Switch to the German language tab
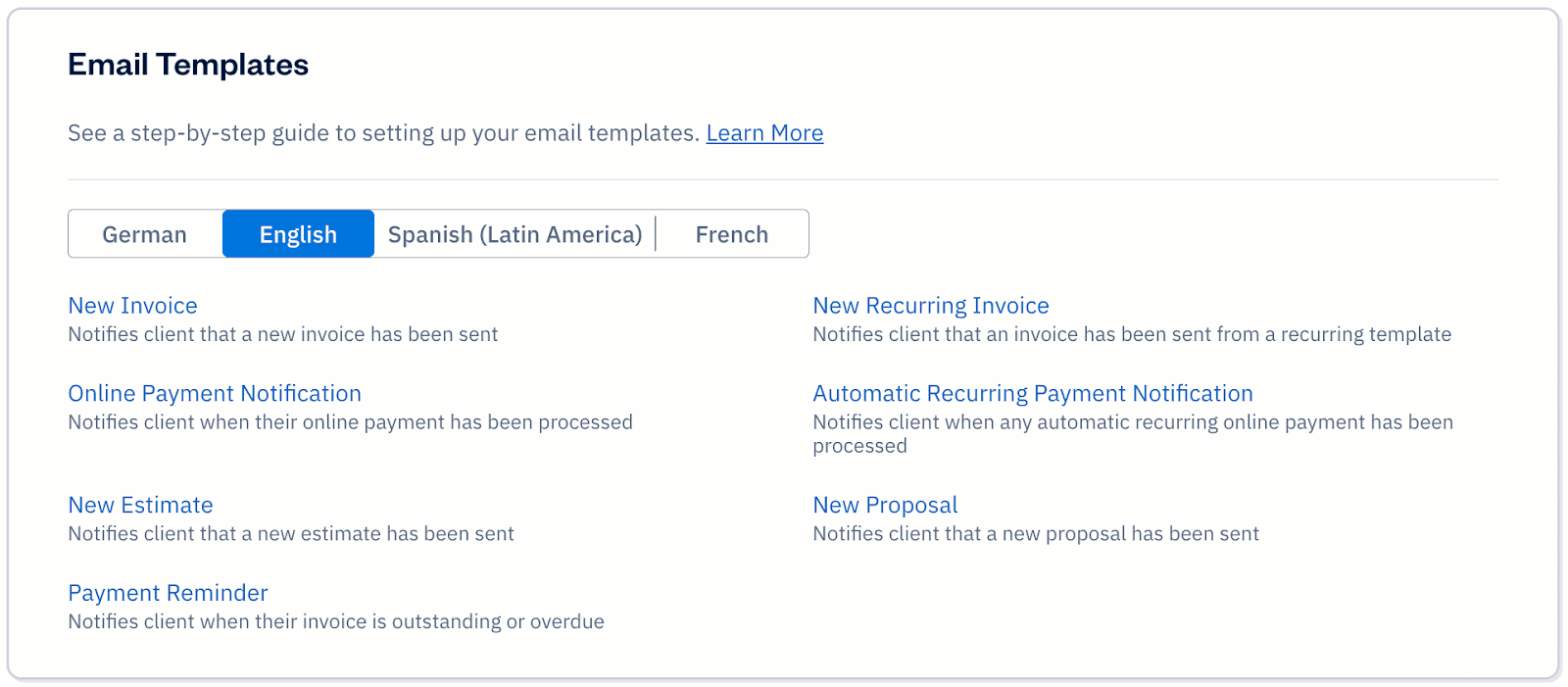The image size is (1568, 687). (x=144, y=234)
